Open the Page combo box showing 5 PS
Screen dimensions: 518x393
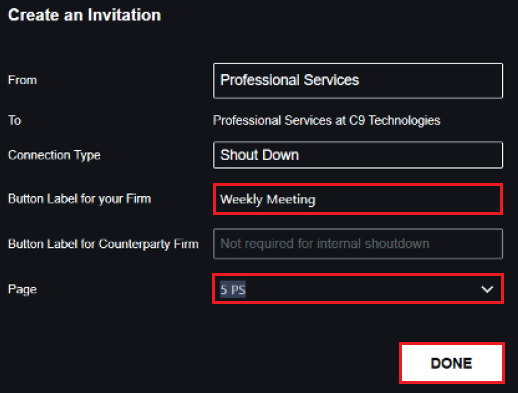pos(358,289)
